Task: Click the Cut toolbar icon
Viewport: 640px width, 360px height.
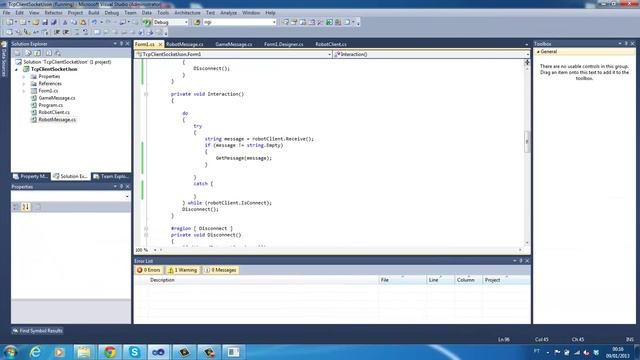Action: pos(65,22)
